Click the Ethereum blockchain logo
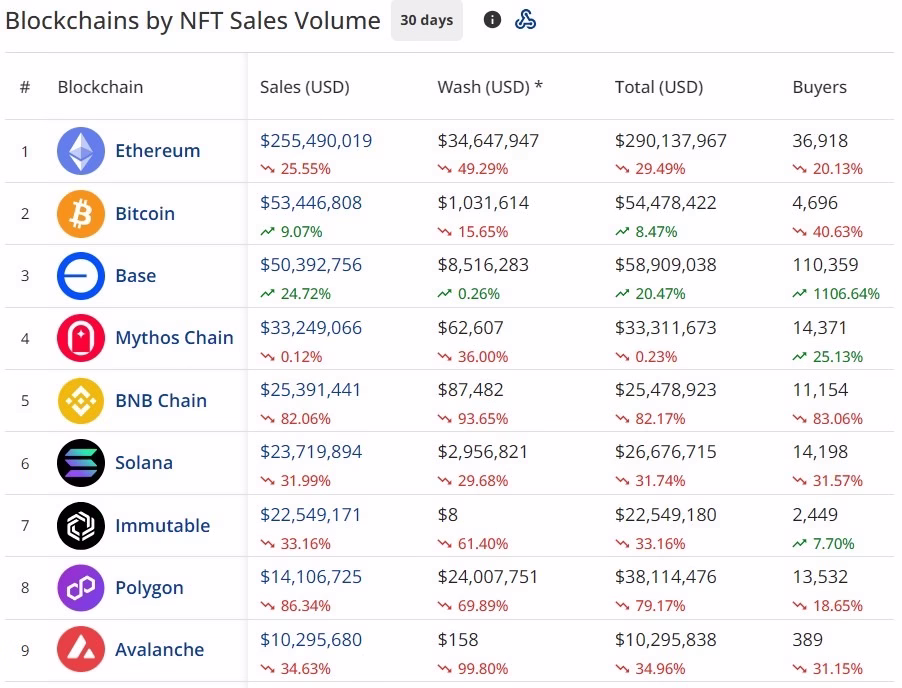The width and height of the screenshot is (902, 688). pyautogui.click(x=80, y=150)
